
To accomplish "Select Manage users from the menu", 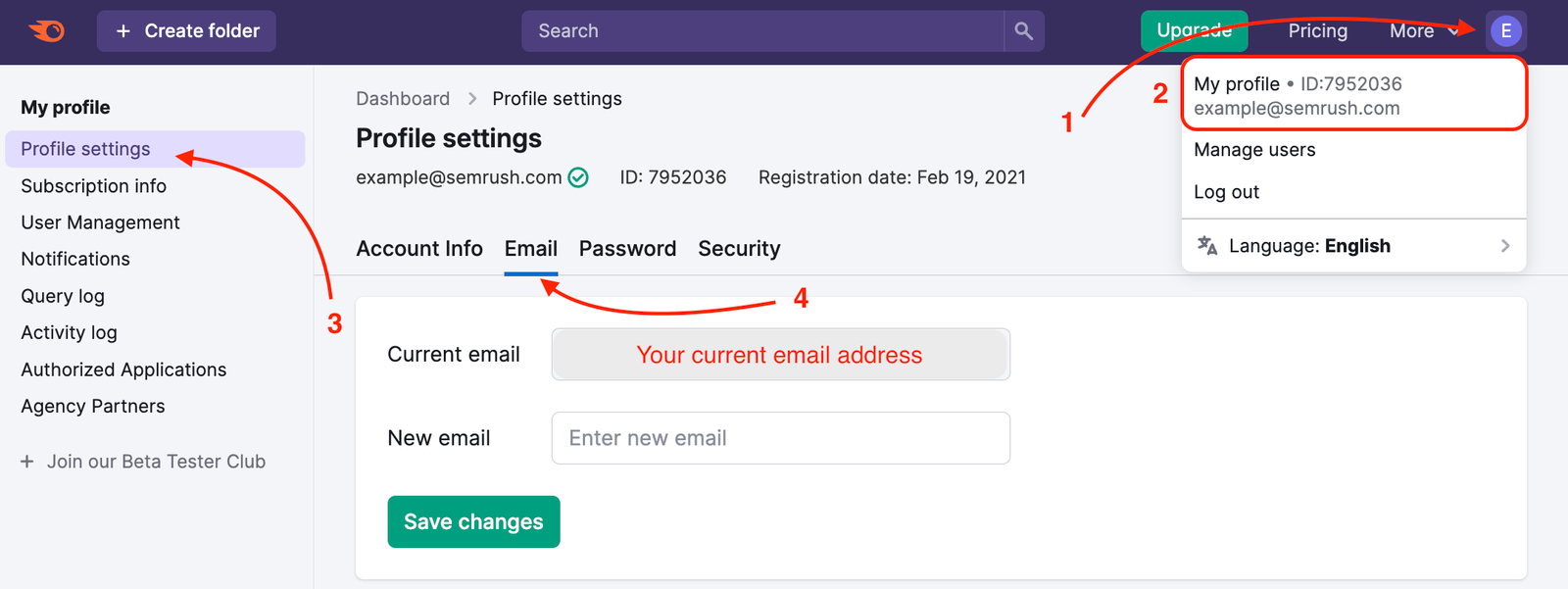I will pyautogui.click(x=1253, y=149).
